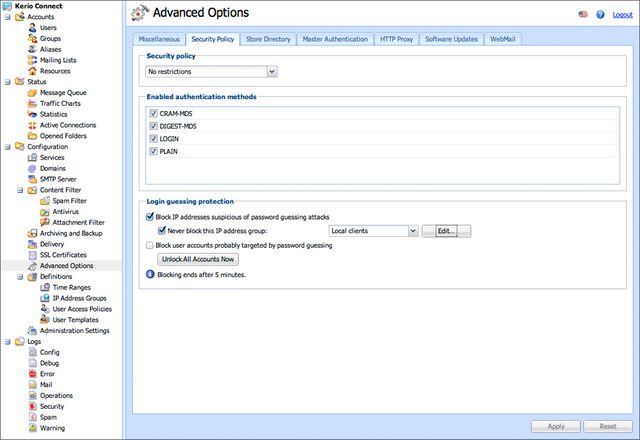Toggle LOGIN authentication checkbox

point(153,138)
